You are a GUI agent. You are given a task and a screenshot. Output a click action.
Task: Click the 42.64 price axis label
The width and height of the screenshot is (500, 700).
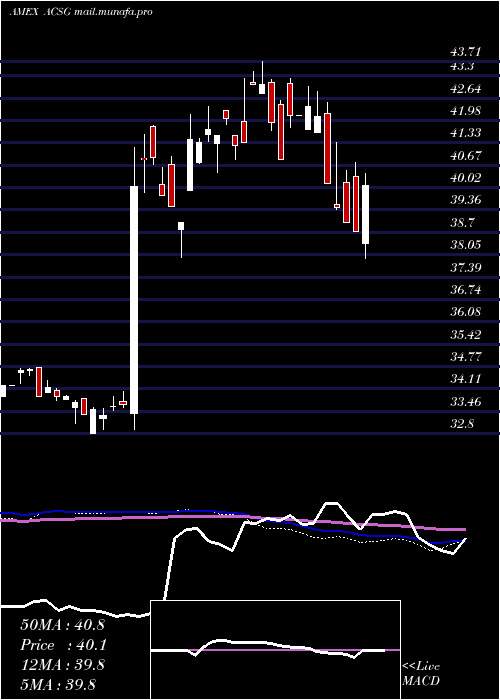tap(466, 89)
